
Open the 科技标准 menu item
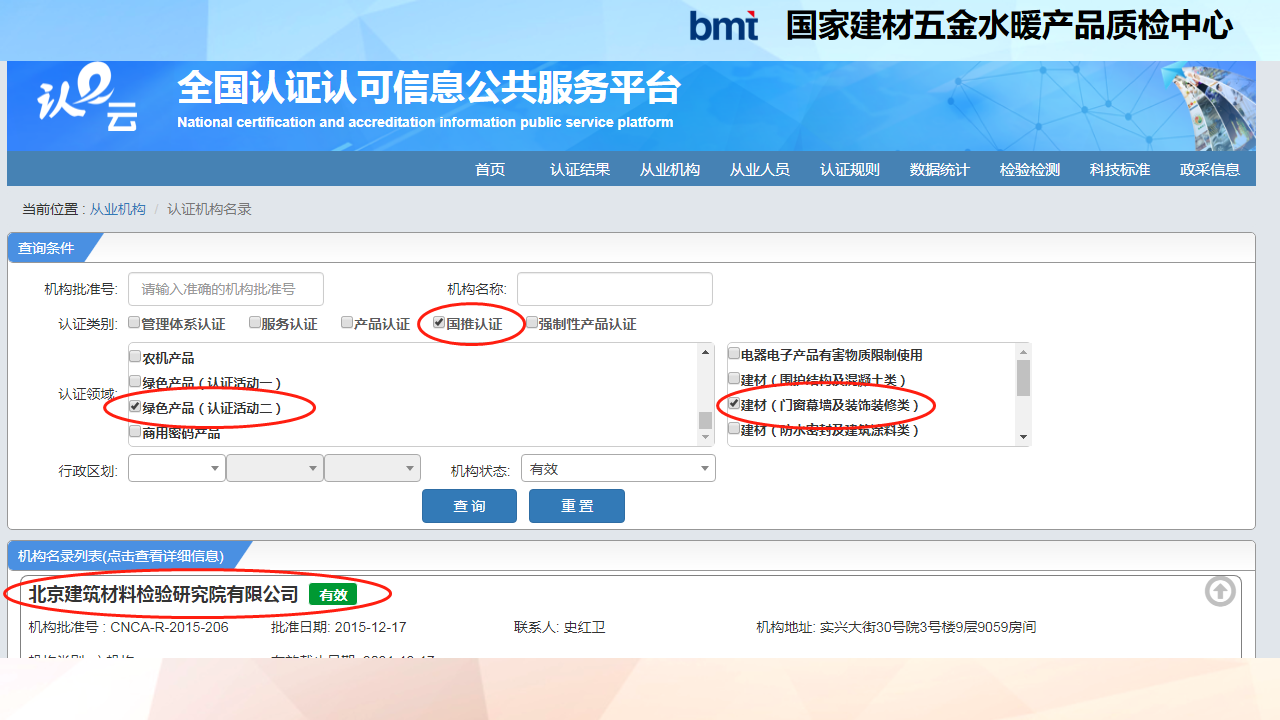[1120, 170]
